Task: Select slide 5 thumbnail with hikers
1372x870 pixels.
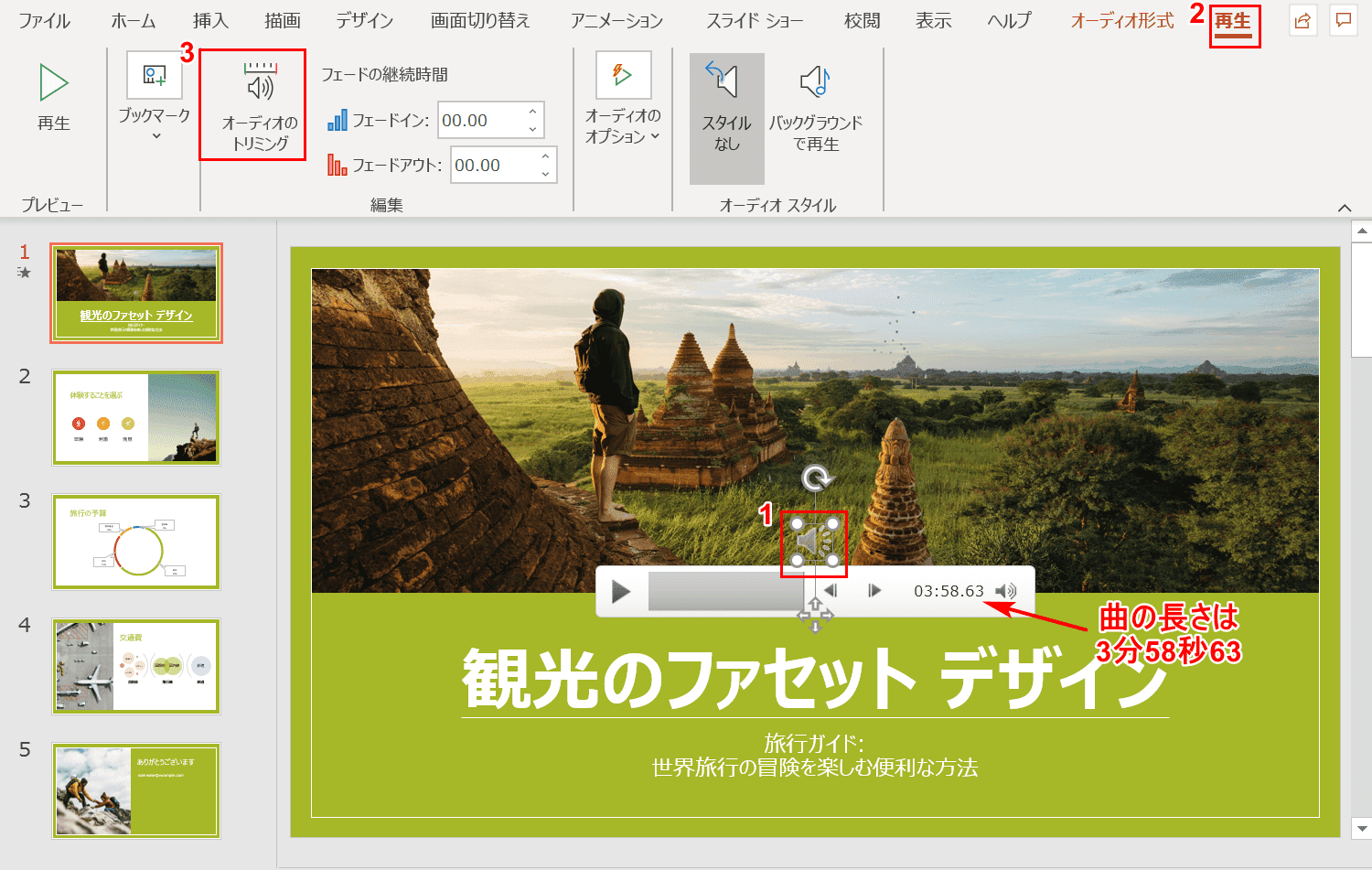Action: pyautogui.click(x=136, y=790)
